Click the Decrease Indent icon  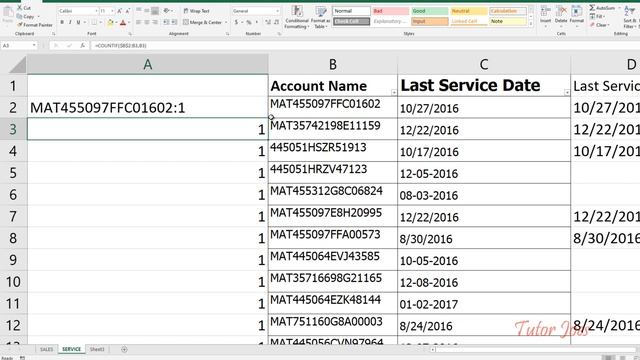coord(166,22)
